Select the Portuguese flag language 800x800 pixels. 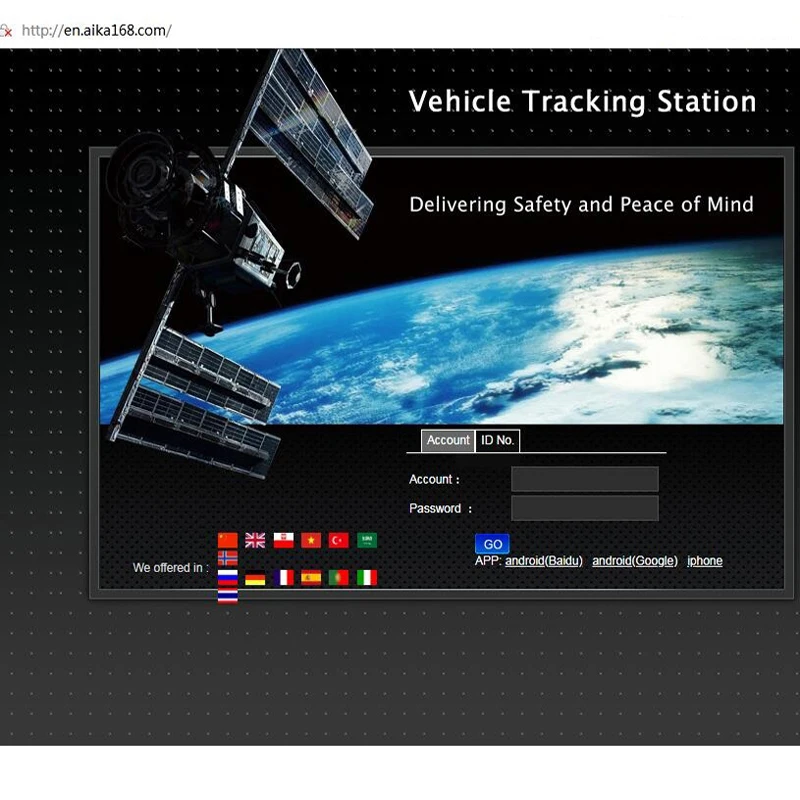tap(339, 577)
